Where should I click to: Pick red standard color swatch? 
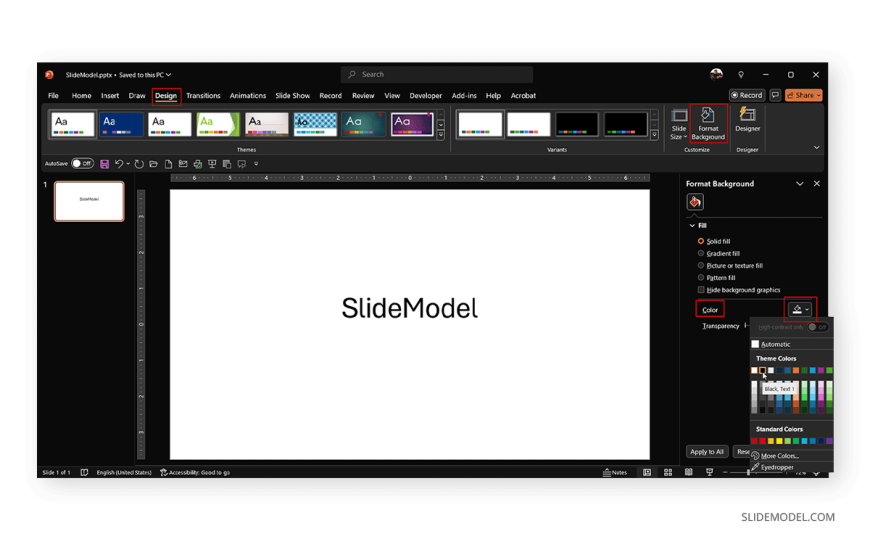762,441
